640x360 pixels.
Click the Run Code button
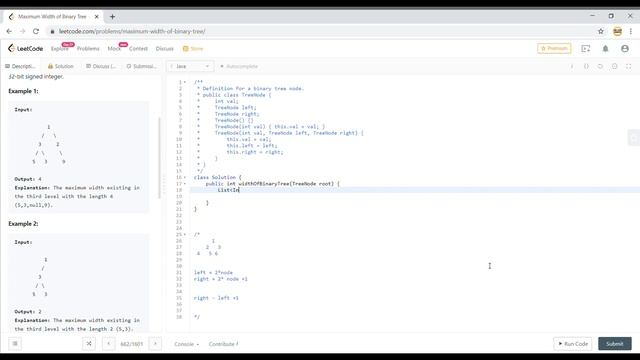tap(573, 344)
